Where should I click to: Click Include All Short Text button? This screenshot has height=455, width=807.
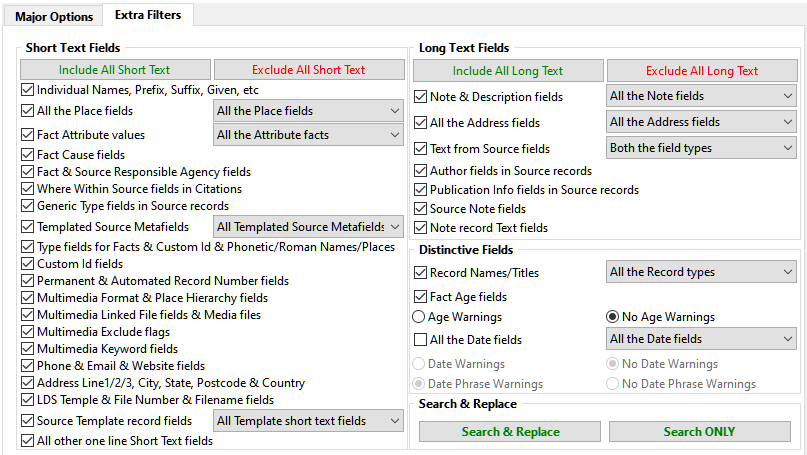pyautogui.click(x=115, y=70)
